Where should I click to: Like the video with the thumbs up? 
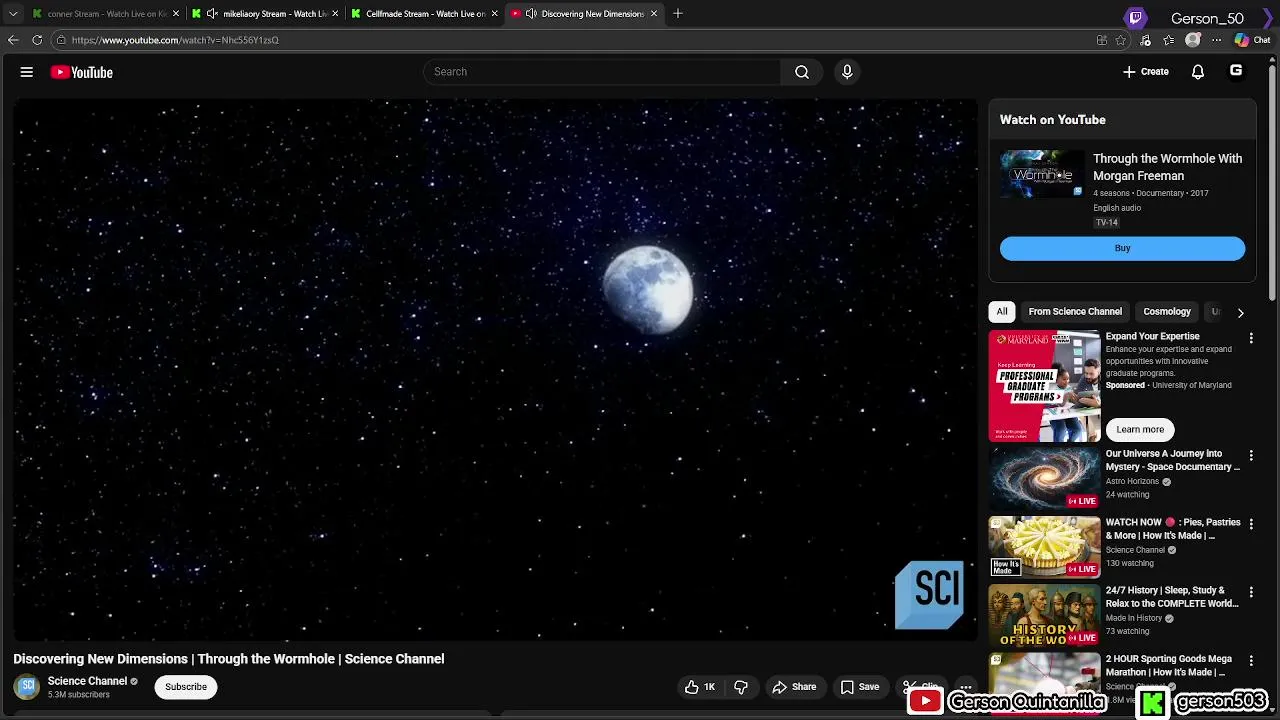(x=702, y=687)
